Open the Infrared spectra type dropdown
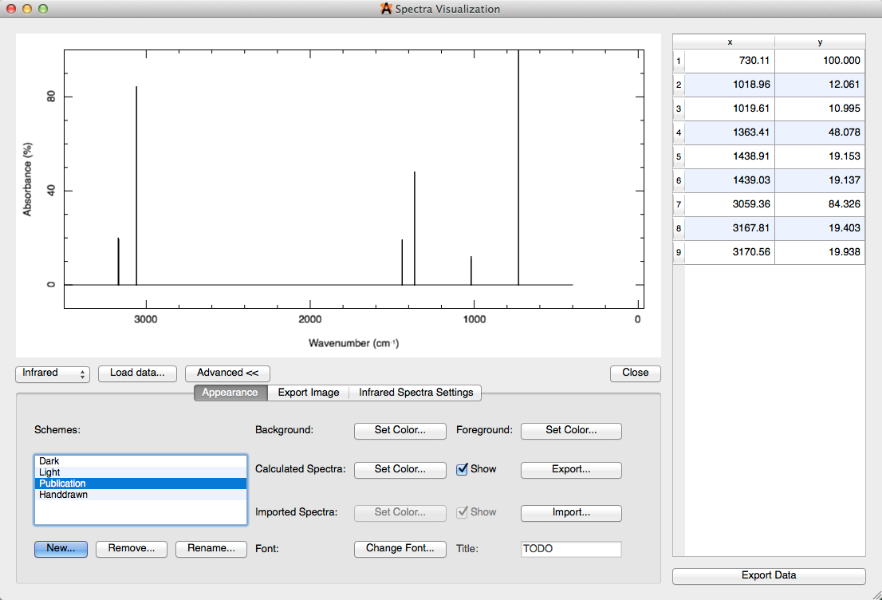Viewport: 882px width, 600px height. [x=53, y=373]
